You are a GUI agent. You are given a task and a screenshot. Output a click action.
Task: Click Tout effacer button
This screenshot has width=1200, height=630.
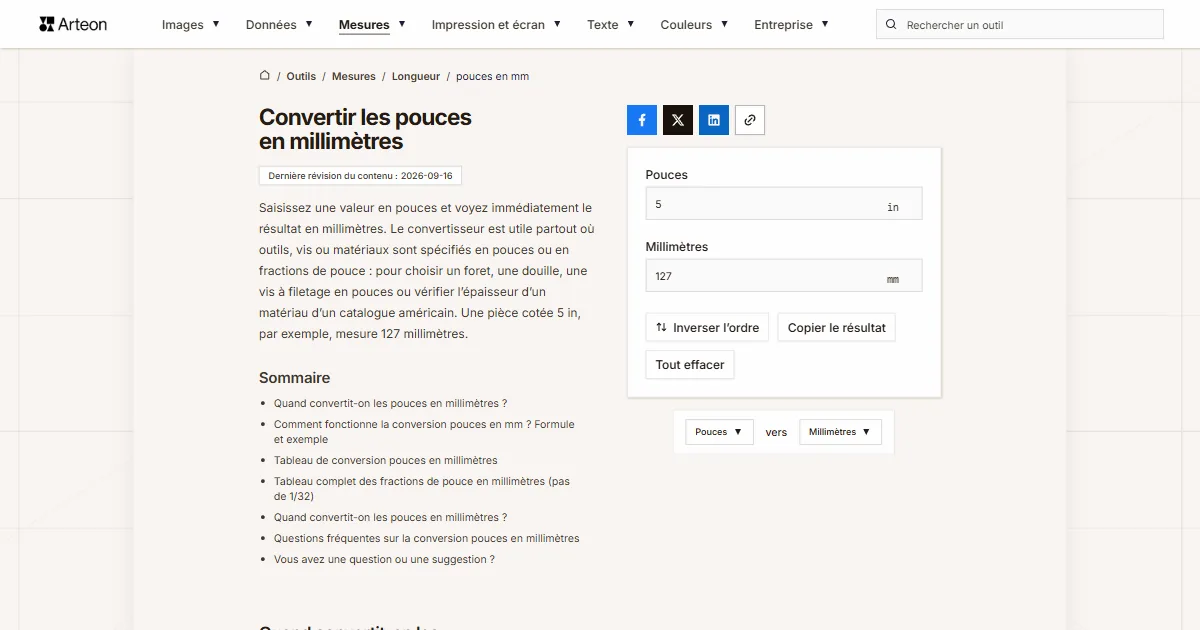[x=690, y=365]
